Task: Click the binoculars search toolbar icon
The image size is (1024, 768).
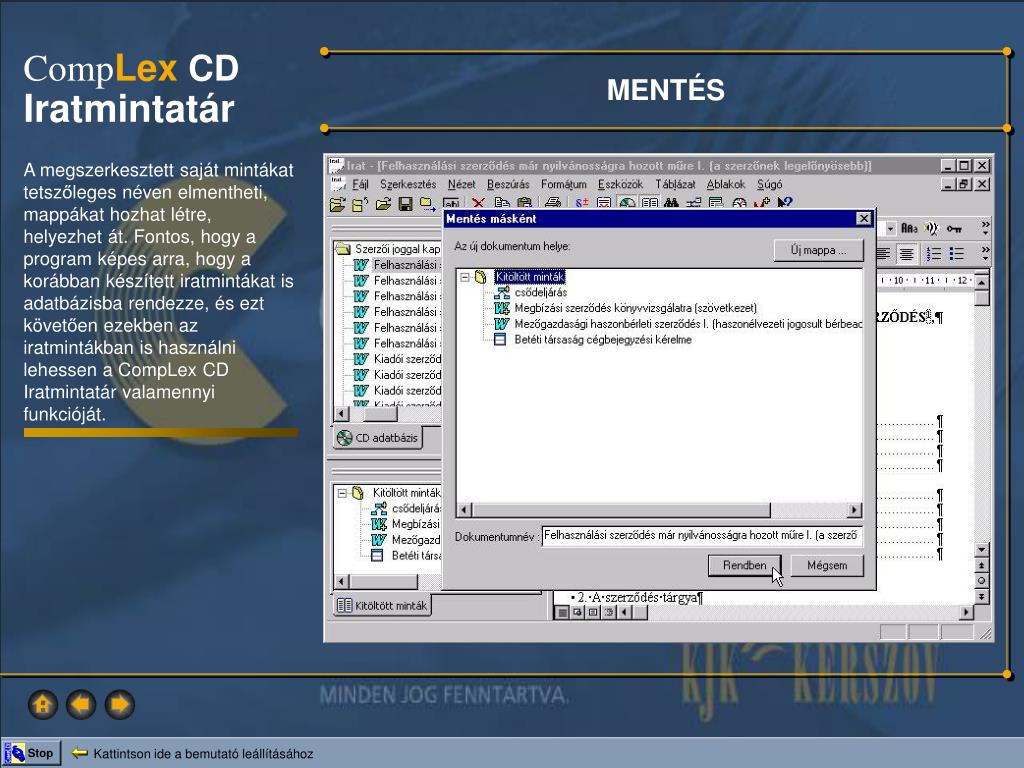Action: tap(671, 204)
